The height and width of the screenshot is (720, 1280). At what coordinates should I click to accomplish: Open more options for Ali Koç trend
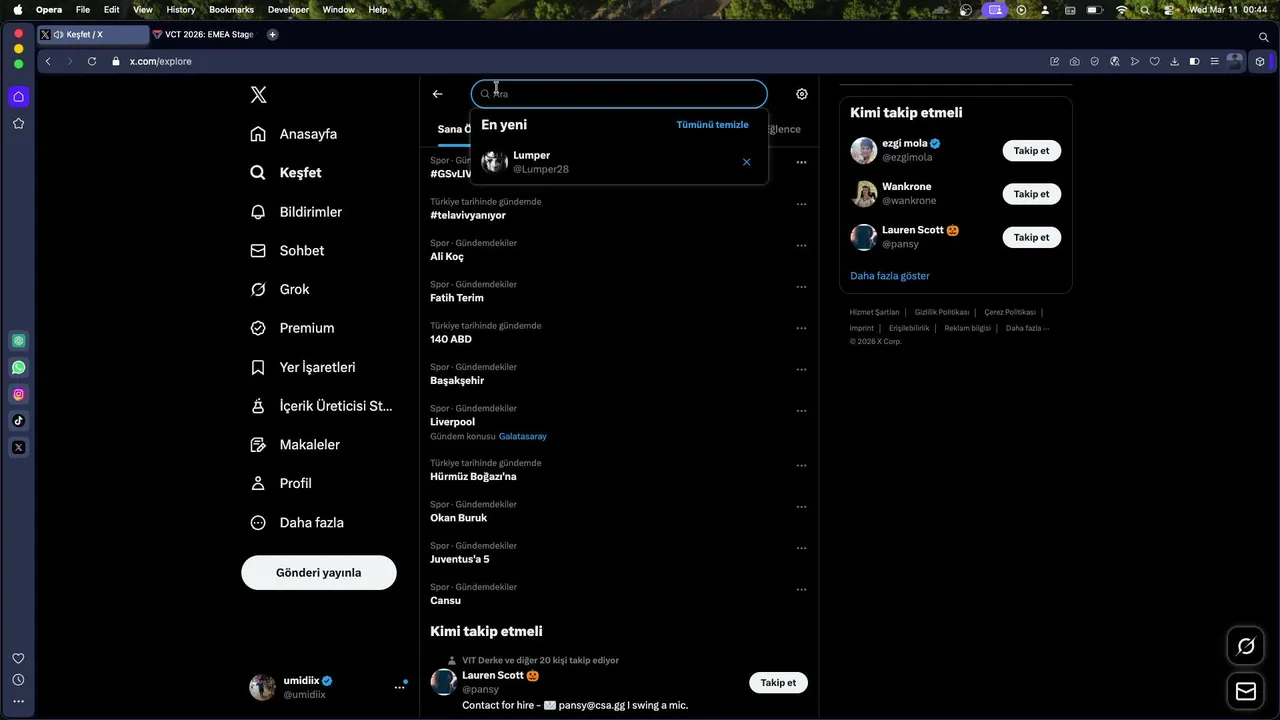tap(801, 245)
